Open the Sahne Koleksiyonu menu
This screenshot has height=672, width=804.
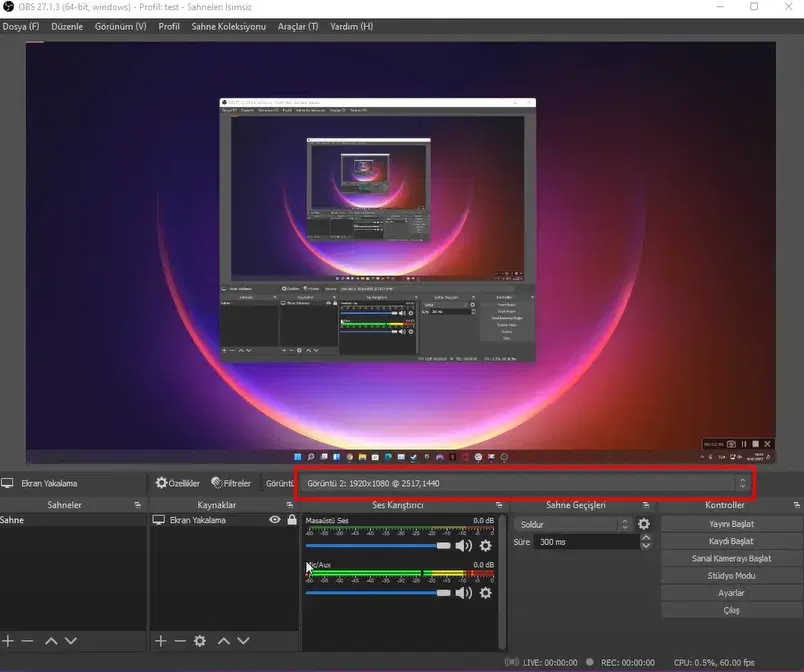click(229, 27)
